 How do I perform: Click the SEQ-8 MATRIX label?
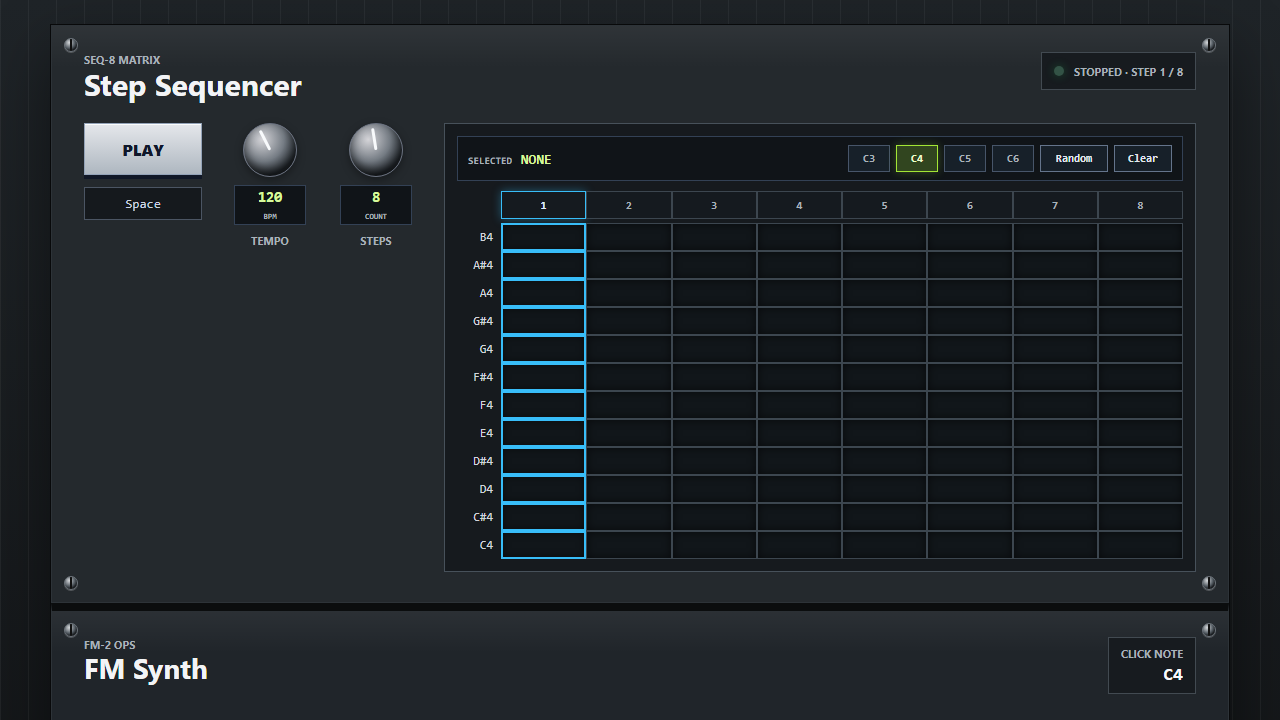122,60
